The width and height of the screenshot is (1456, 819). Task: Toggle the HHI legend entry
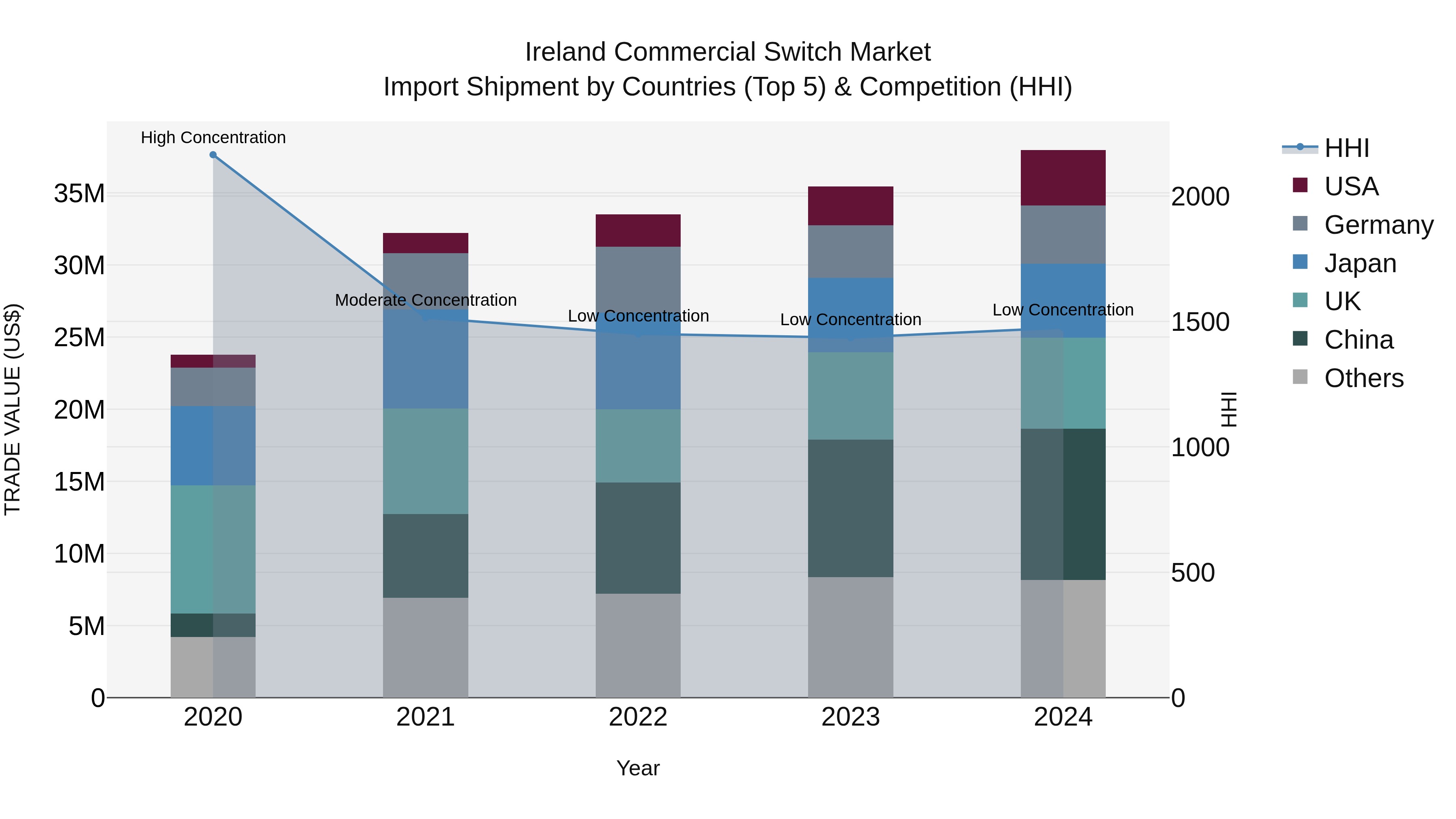coord(1325,148)
